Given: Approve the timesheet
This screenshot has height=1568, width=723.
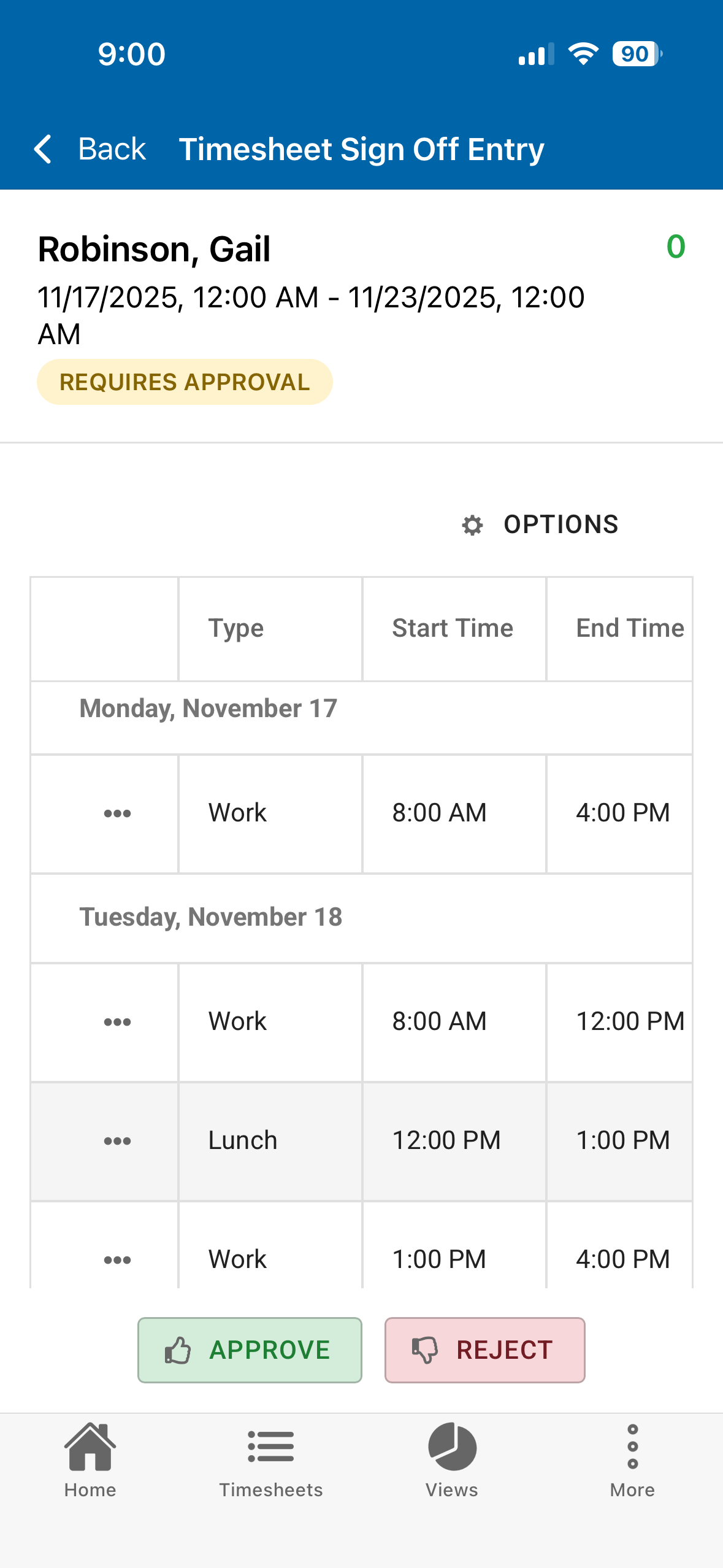Looking at the screenshot, I should click(x=250, y=1350).
